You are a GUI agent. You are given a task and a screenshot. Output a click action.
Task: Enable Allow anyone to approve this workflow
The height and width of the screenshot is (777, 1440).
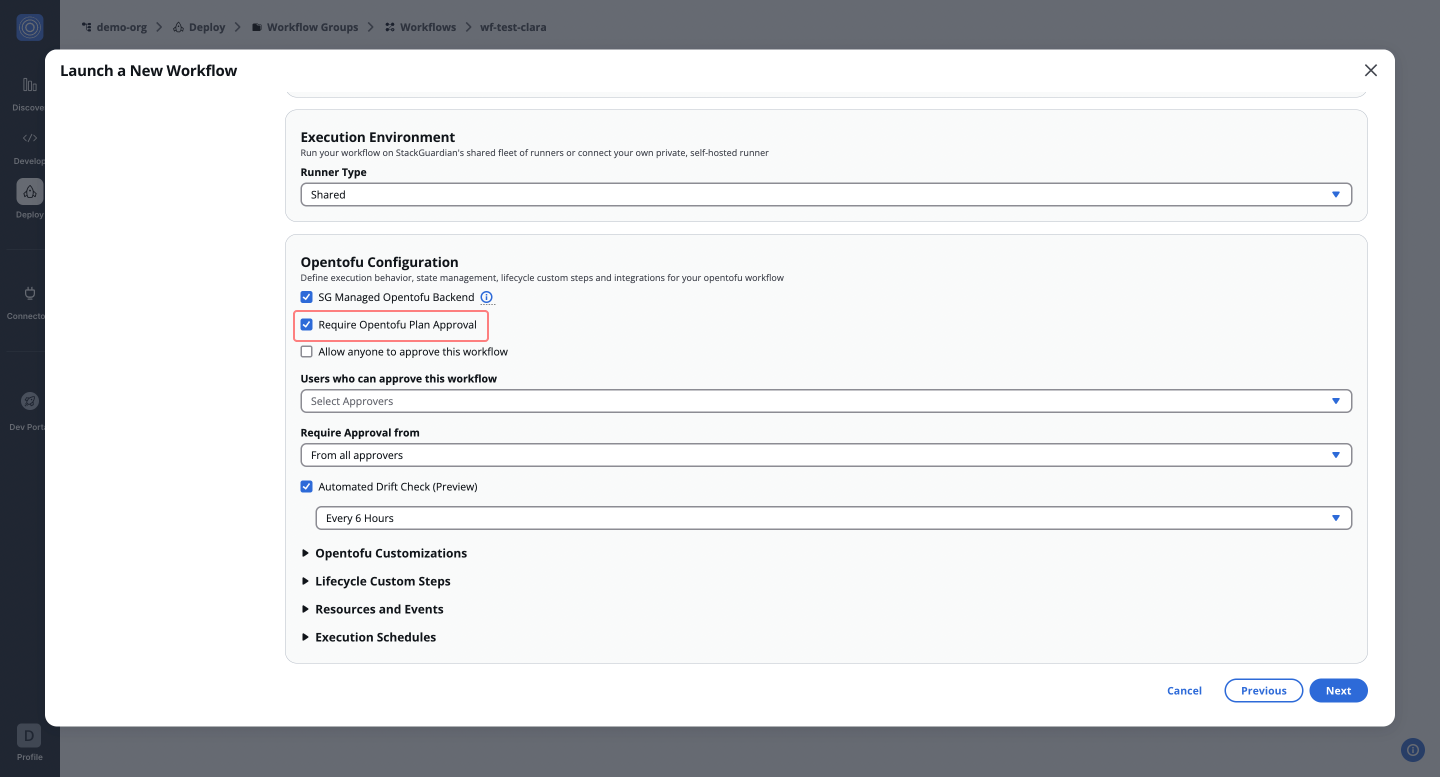point(307,352)
